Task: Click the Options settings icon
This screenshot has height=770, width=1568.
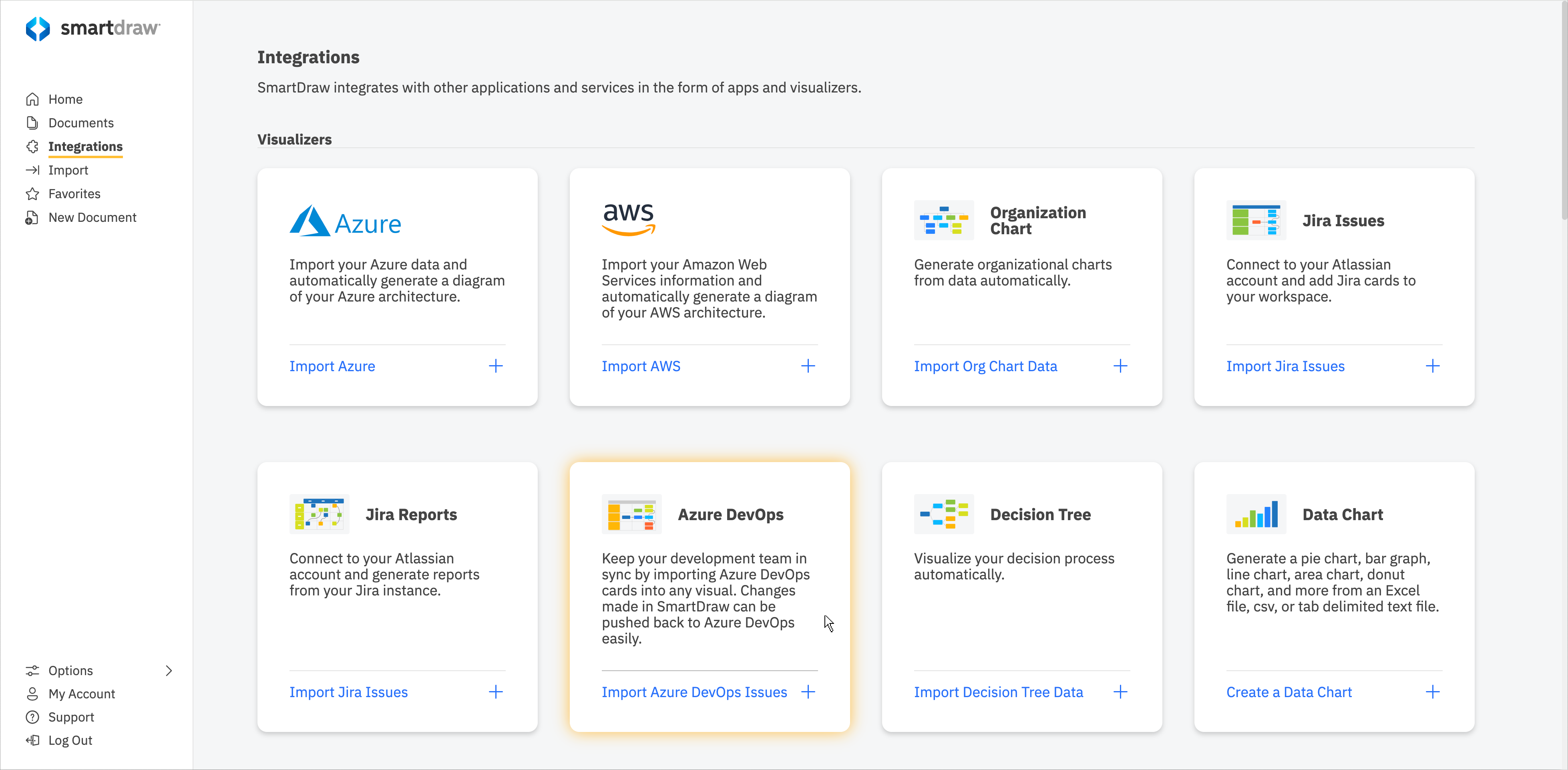Action: tap(33, 670)
